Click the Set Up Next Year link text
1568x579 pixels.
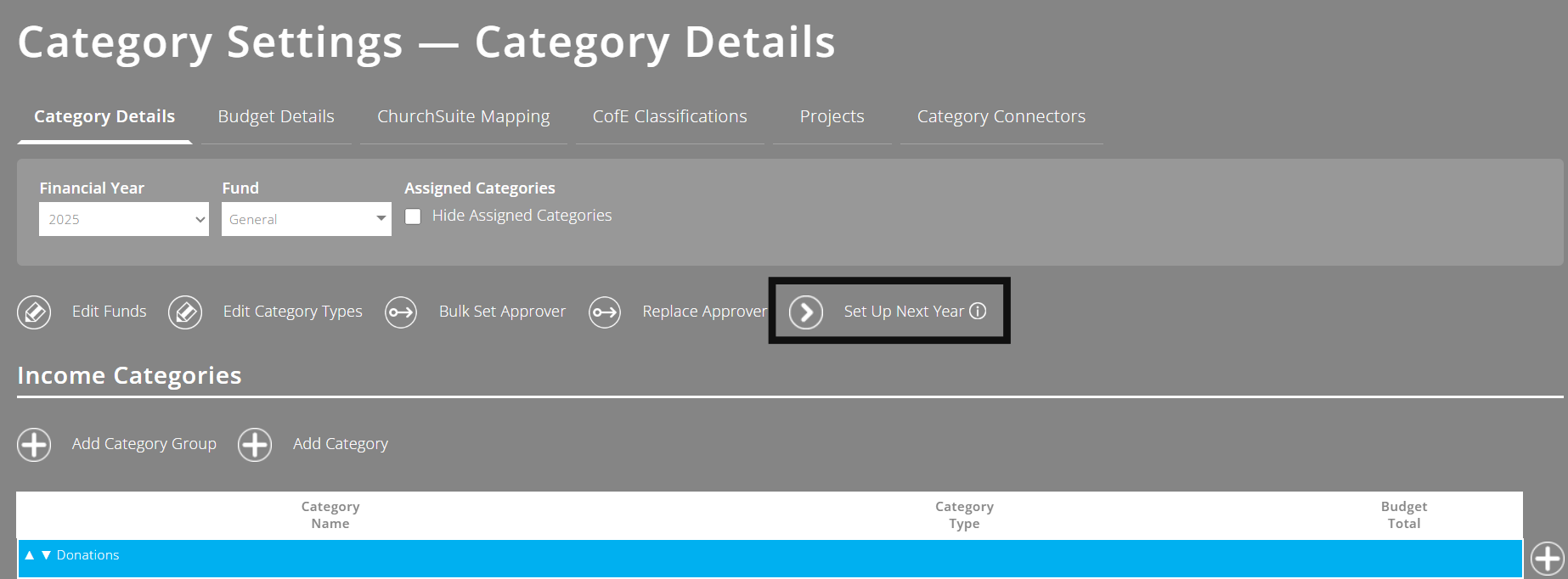[x=904, y=312]
